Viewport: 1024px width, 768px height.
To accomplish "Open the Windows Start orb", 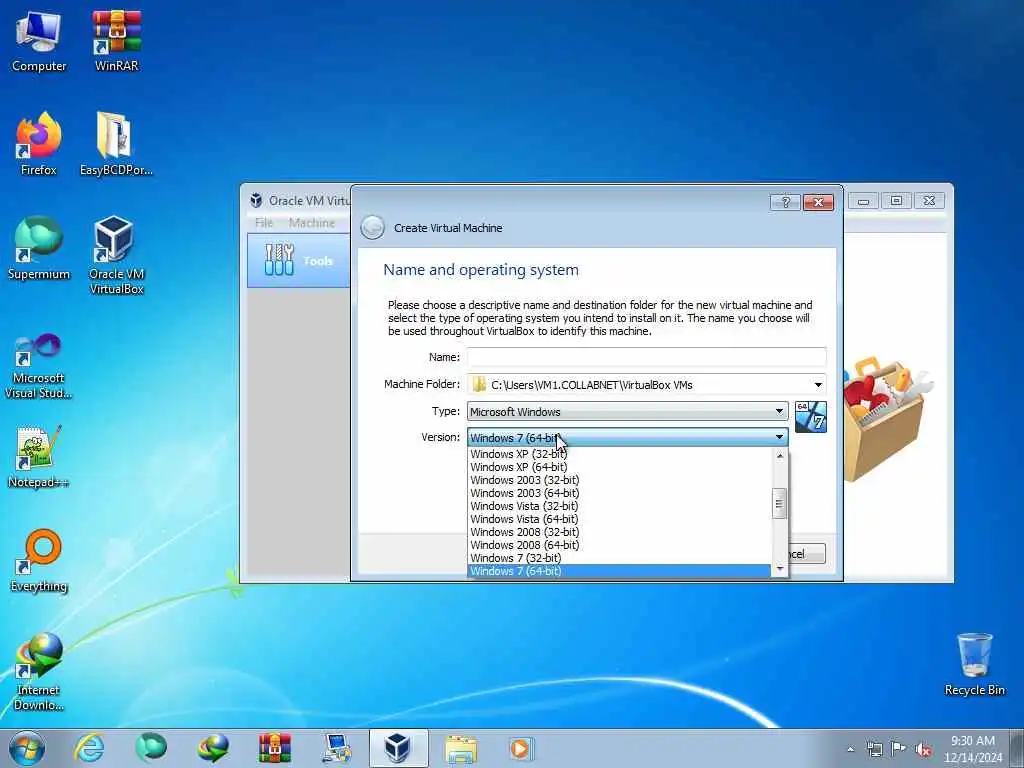I will click(27, 748).
